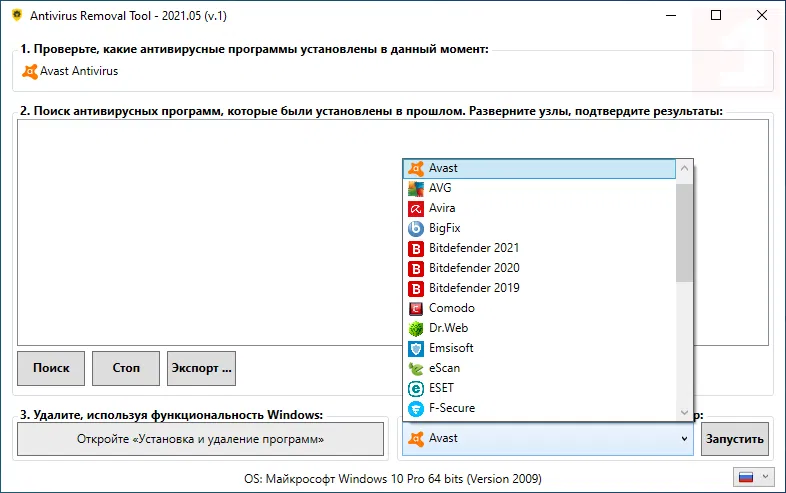
Task: Click the ESET e icon
Action: click(416, 389)
